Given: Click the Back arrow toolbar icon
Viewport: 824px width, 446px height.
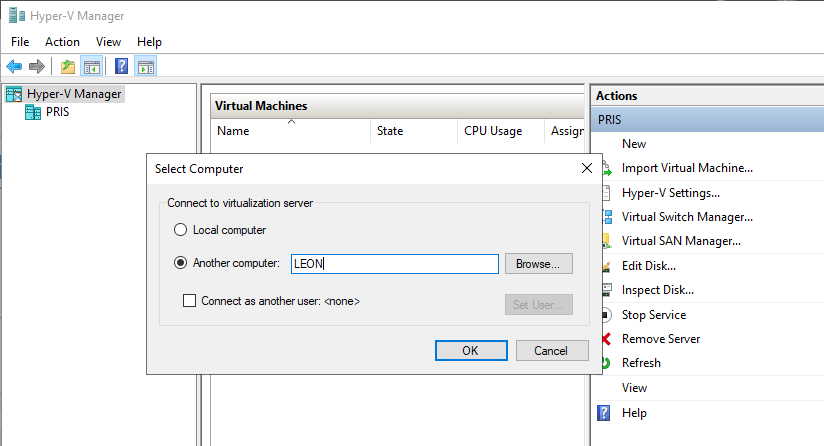Looking at the screenshot, I should point(14,67).
